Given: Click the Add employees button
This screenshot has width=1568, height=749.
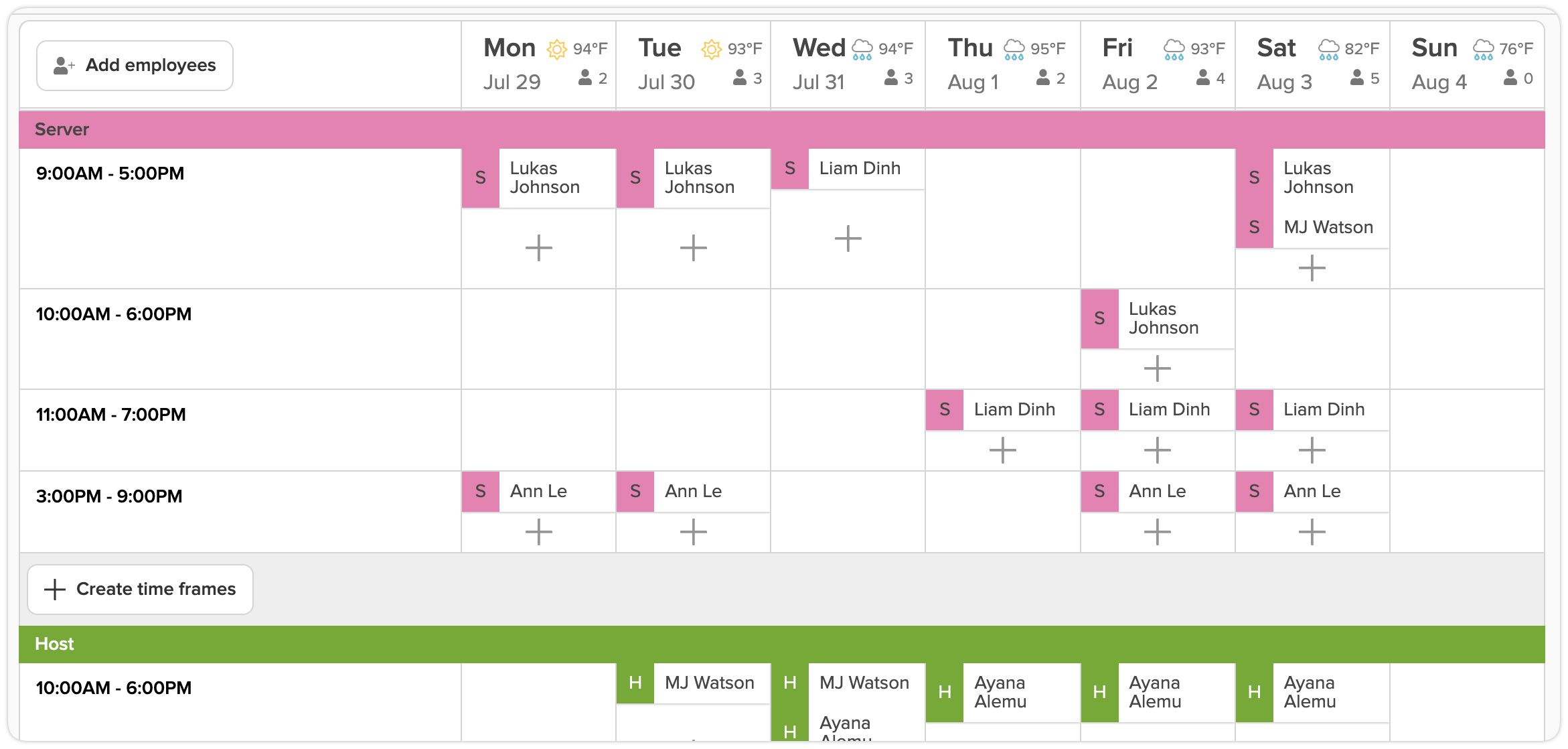Looking at the screenshot, I should point(135,66).
